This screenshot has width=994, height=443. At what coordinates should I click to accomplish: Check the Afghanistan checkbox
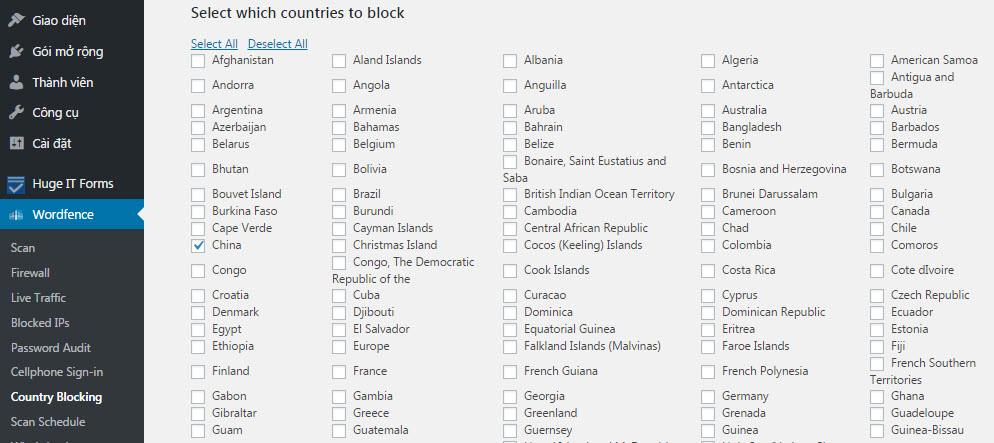click(198, 60)
